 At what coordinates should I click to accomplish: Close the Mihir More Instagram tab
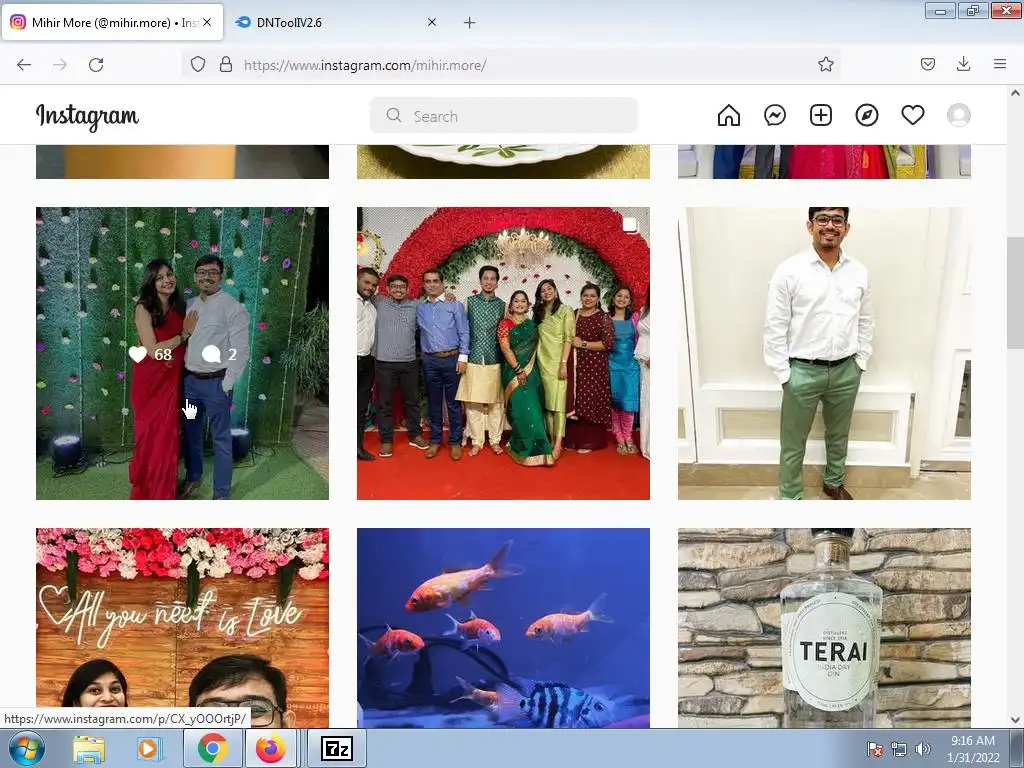coord(207,22)
